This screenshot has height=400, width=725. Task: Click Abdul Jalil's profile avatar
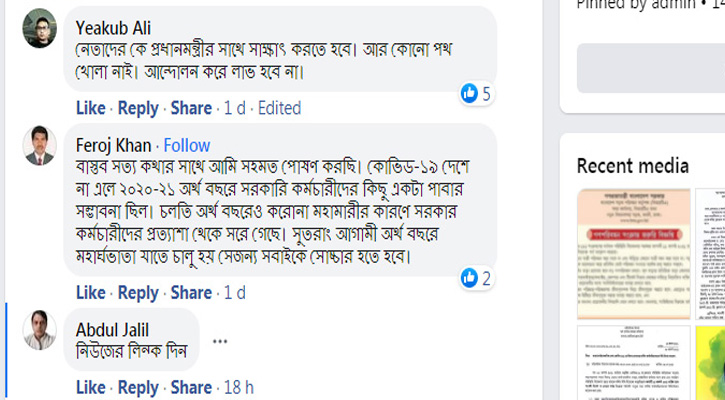point(39,329)
